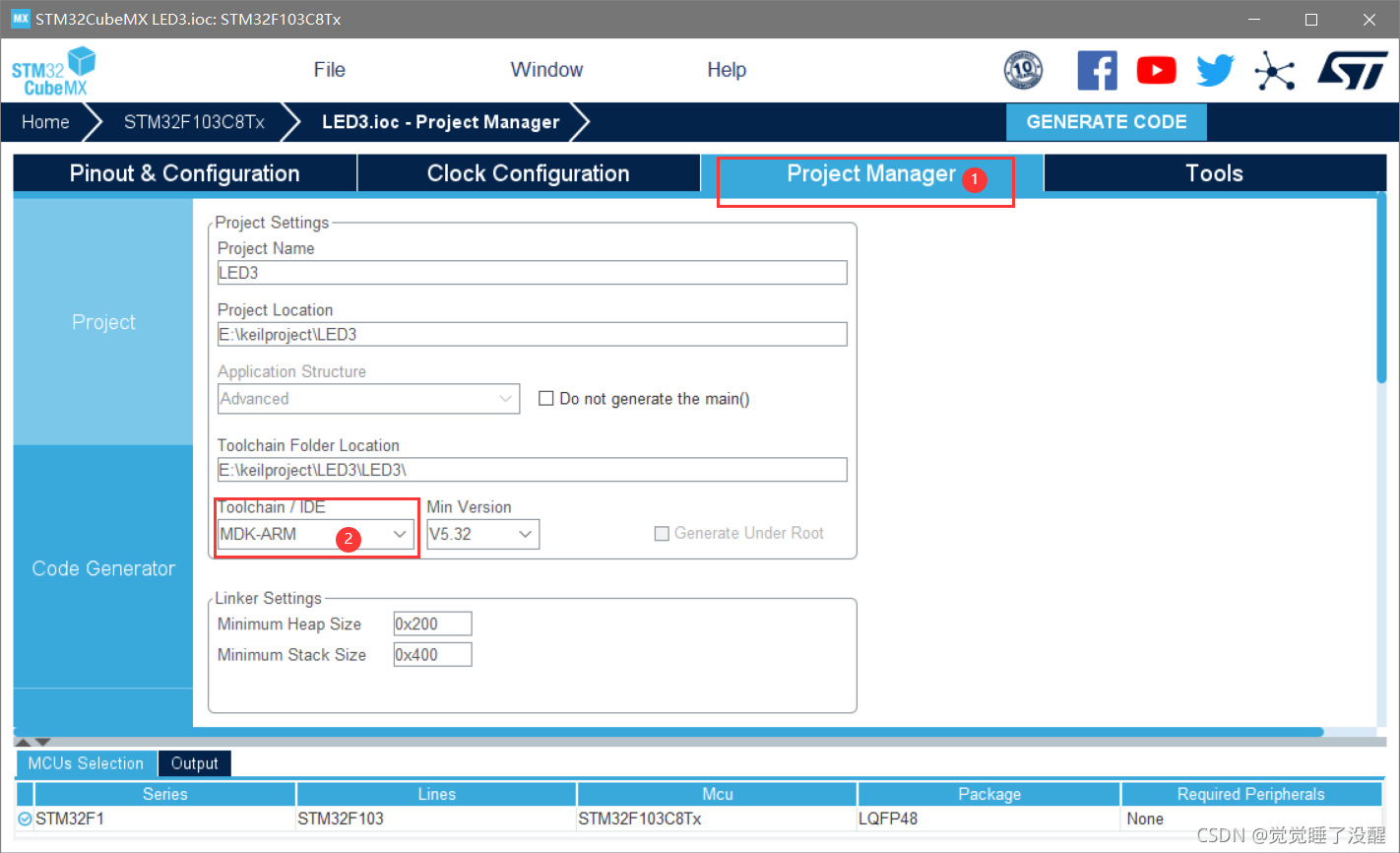Viewport: 1400px width, 853px height.
Task: Switch to the Tools tab
Action: point(1215,173)
